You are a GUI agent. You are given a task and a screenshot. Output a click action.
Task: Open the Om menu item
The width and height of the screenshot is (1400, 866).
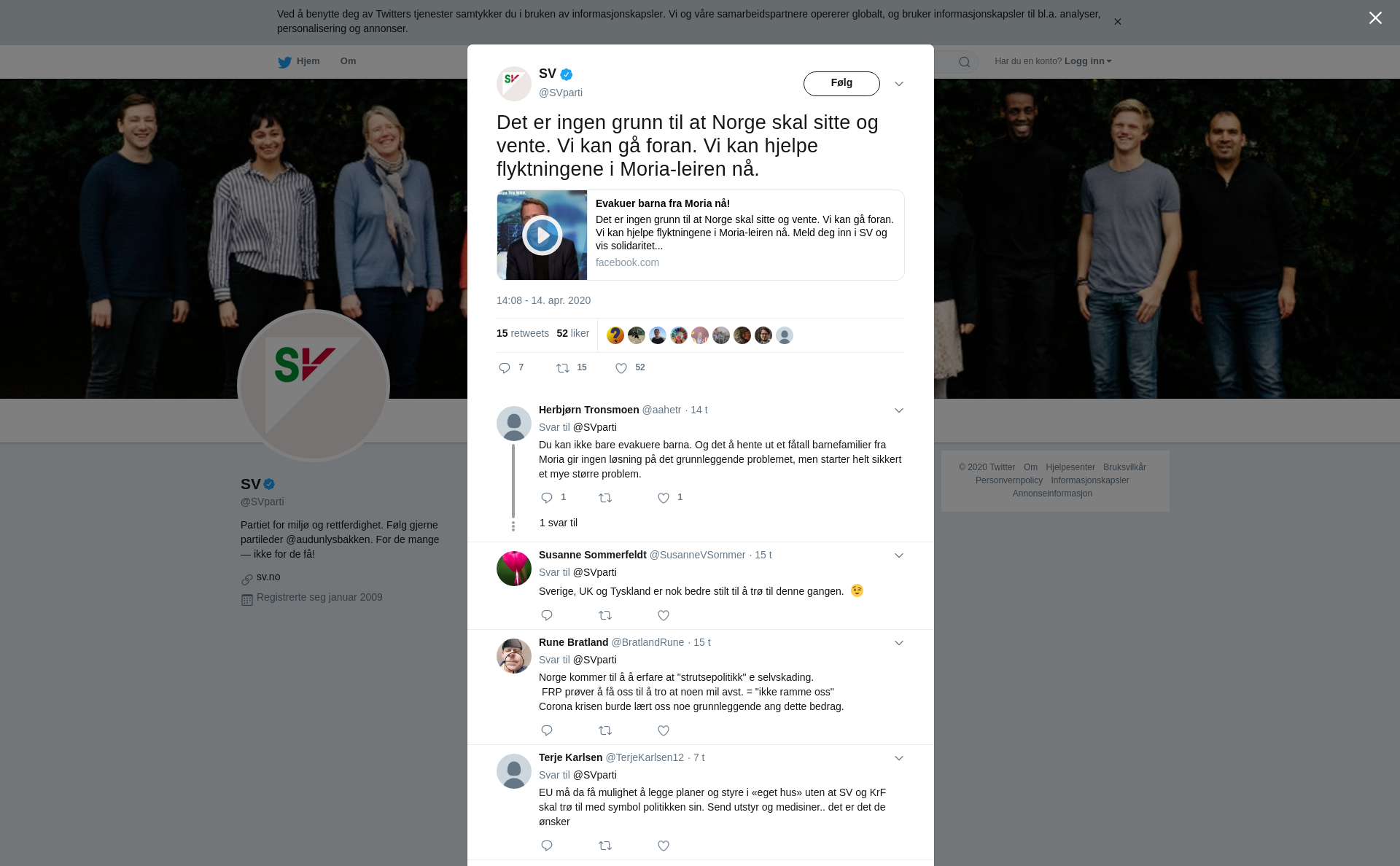point(348,61)
